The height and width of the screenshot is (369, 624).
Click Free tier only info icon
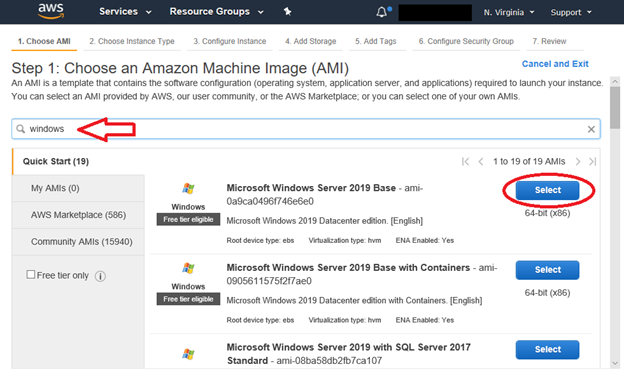100,276
